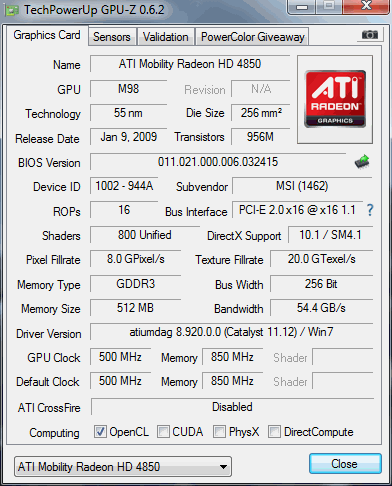Screen dimensions: 392x486
Task: Click the Computing label
Action: (x=54, y=433)
